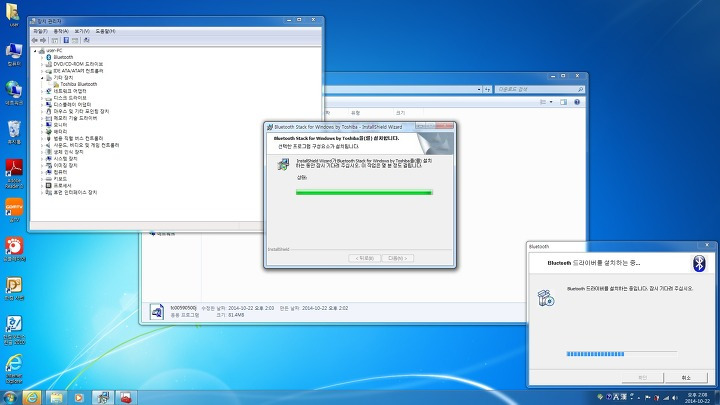The image size is (720, 405).
Task: Expand the IDE ATA/ATAPI 컨트롤러 category
Action: click(x=42, y=71)
